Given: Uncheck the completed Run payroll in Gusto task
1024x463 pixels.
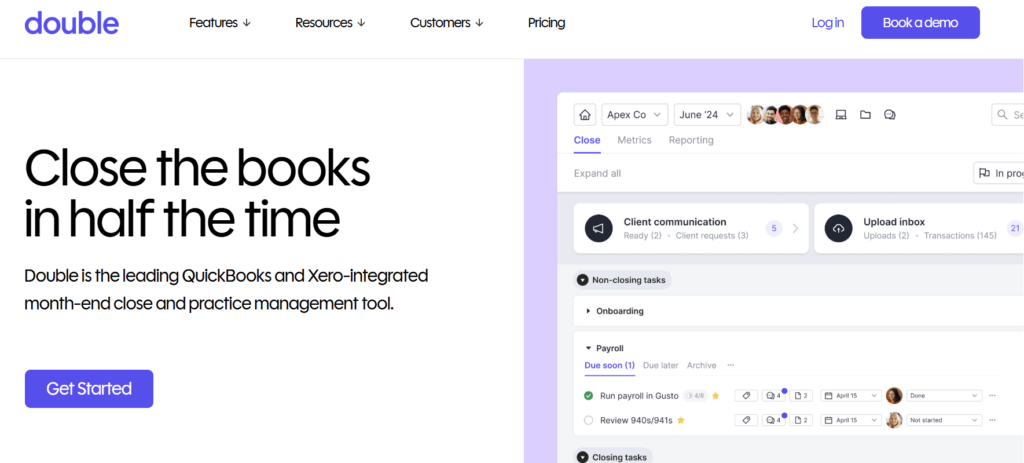Looking at the screenshot, I should coord(589,395).
